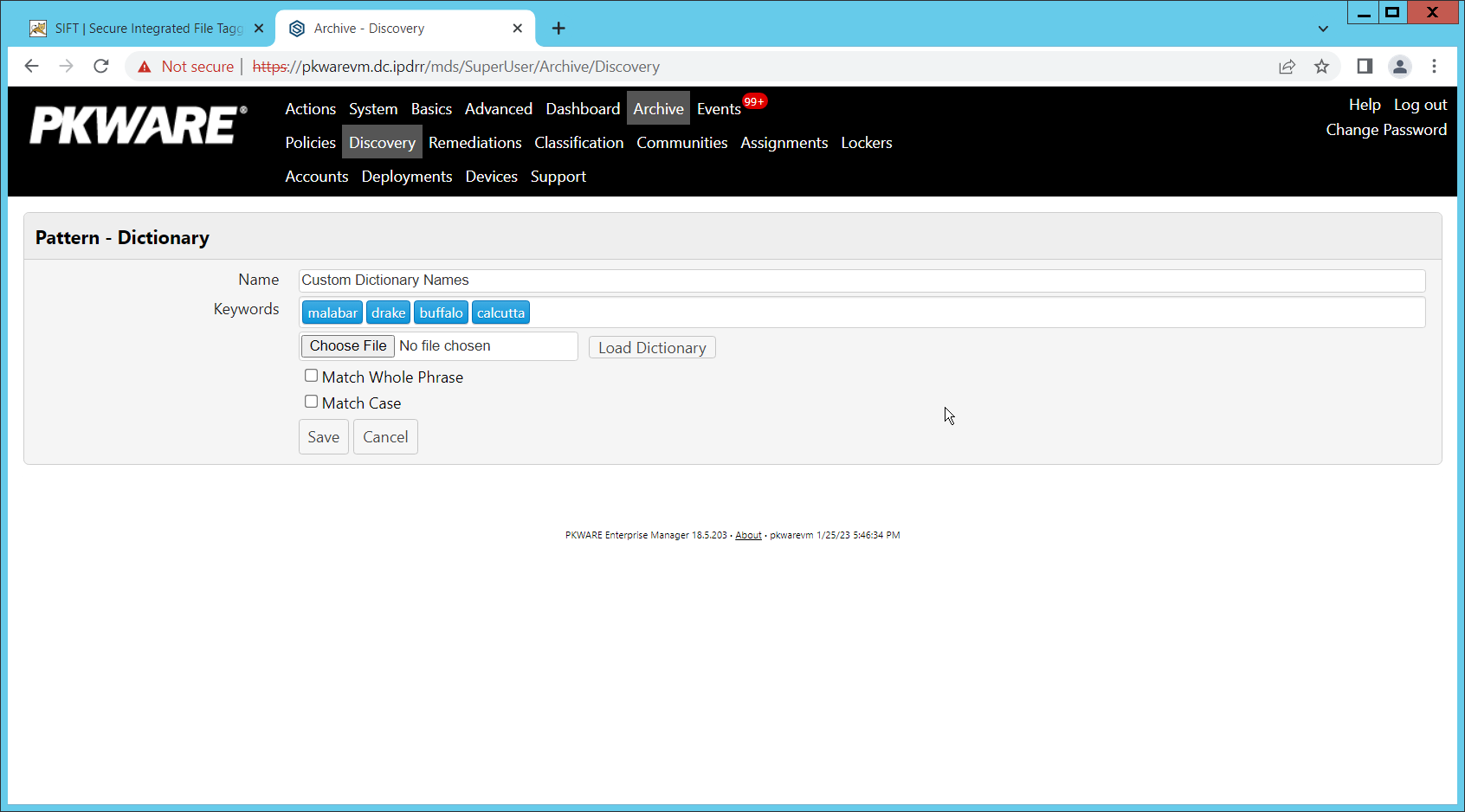Close the SIFT browser tab
Viewport: 1465px width, 812px height.
coord(259,29)
